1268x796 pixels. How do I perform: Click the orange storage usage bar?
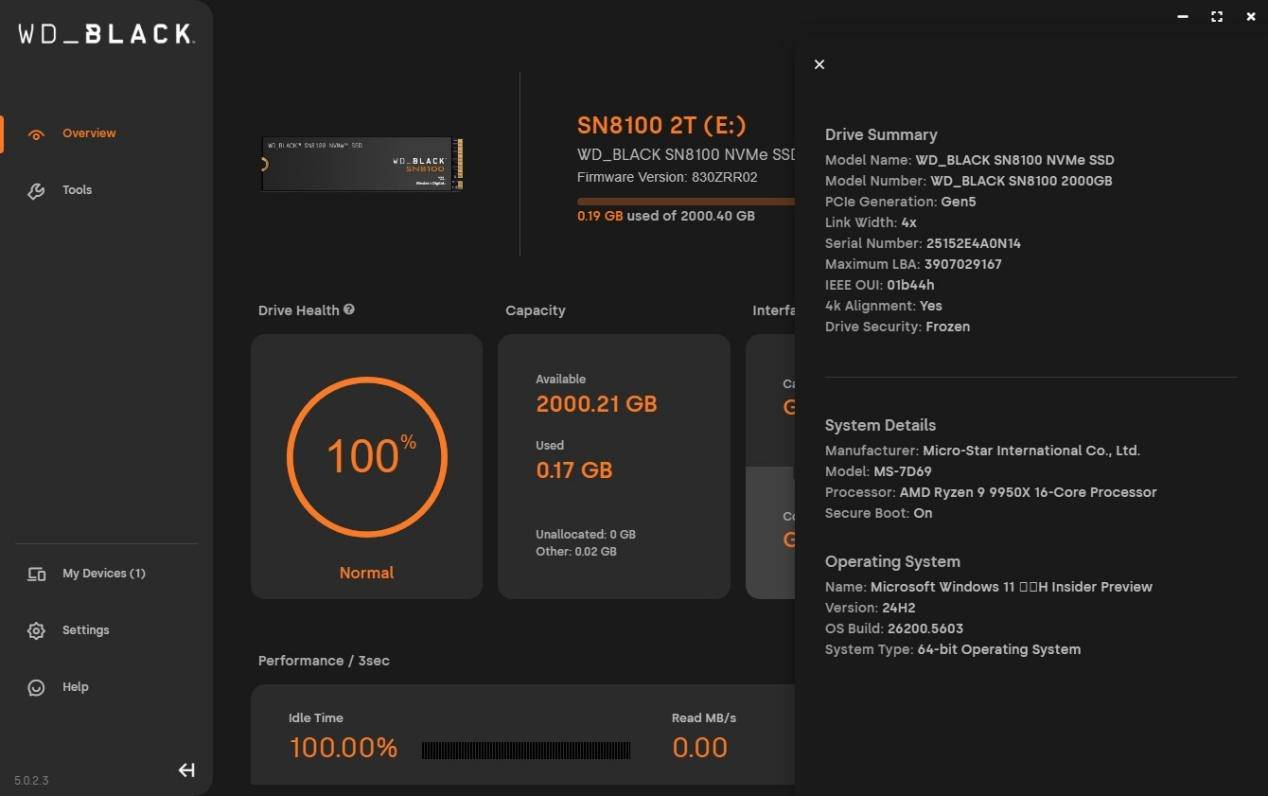(x=685, y=201)
